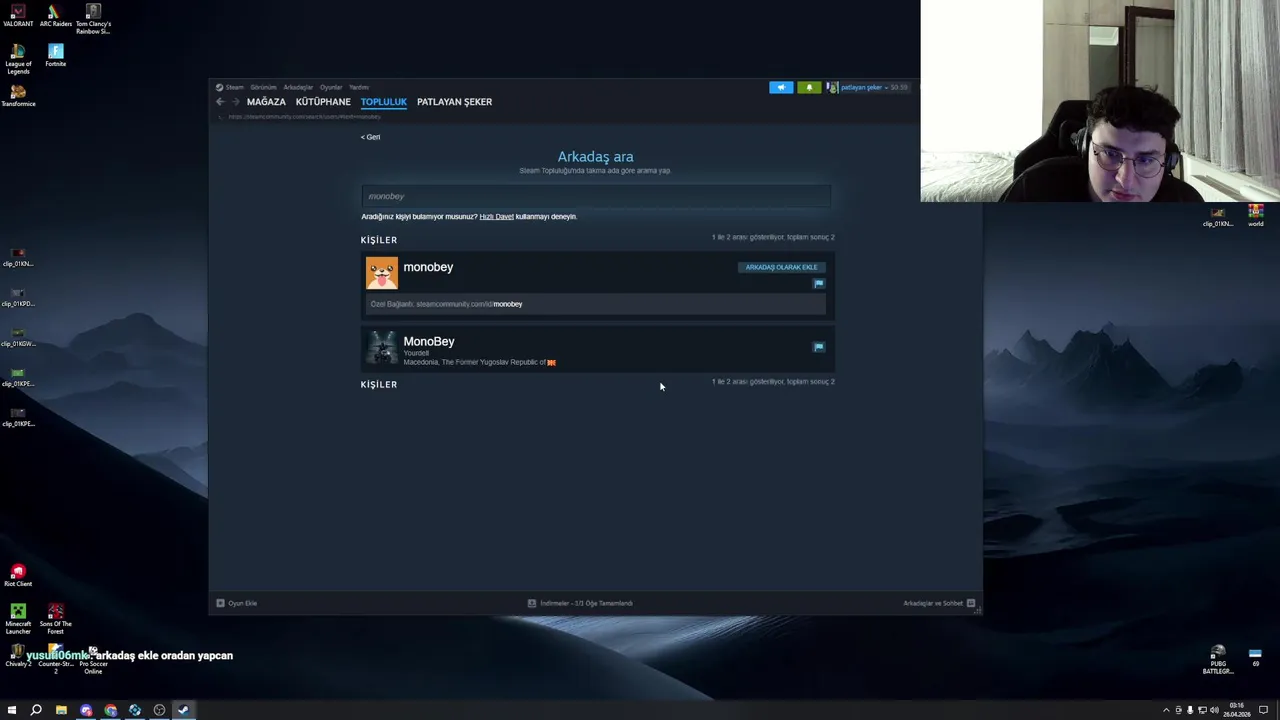Open the 69 file desktop icon
Screen dimensions: 1280x720
click(x=1255, y=656)
